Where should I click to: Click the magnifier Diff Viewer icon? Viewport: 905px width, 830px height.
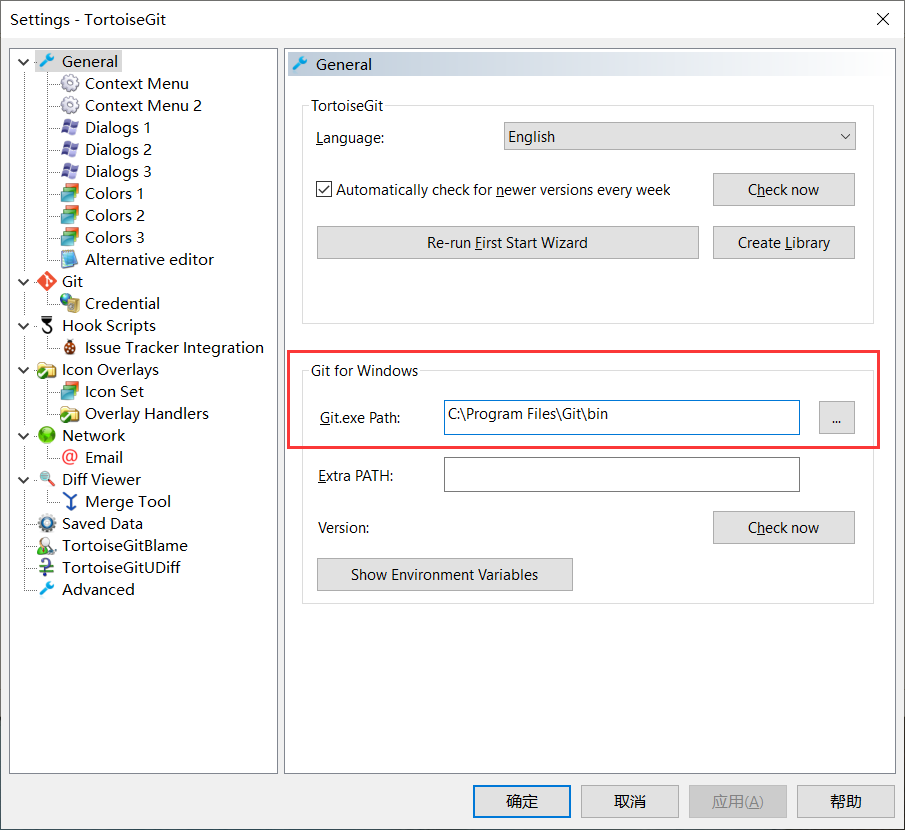47,479
